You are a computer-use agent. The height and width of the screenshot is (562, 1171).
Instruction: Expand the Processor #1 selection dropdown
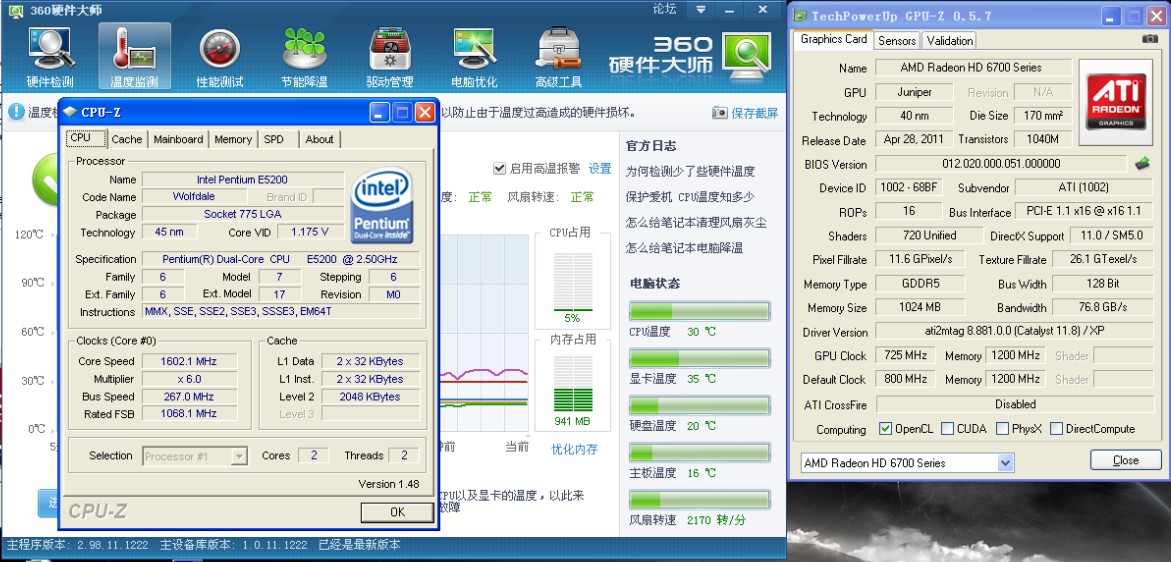tap(239, 456)
